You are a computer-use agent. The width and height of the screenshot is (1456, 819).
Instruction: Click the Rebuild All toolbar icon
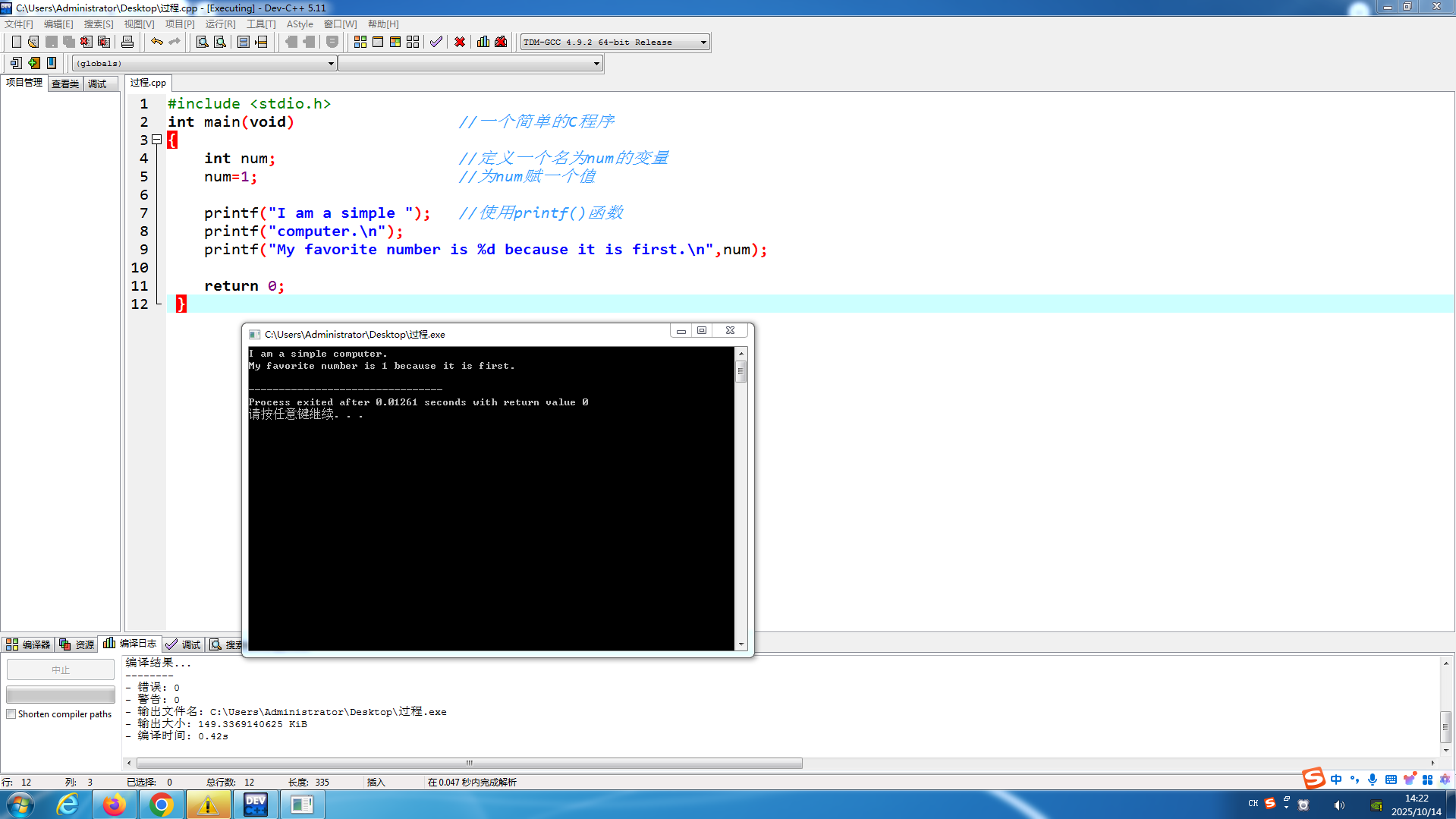413,42
